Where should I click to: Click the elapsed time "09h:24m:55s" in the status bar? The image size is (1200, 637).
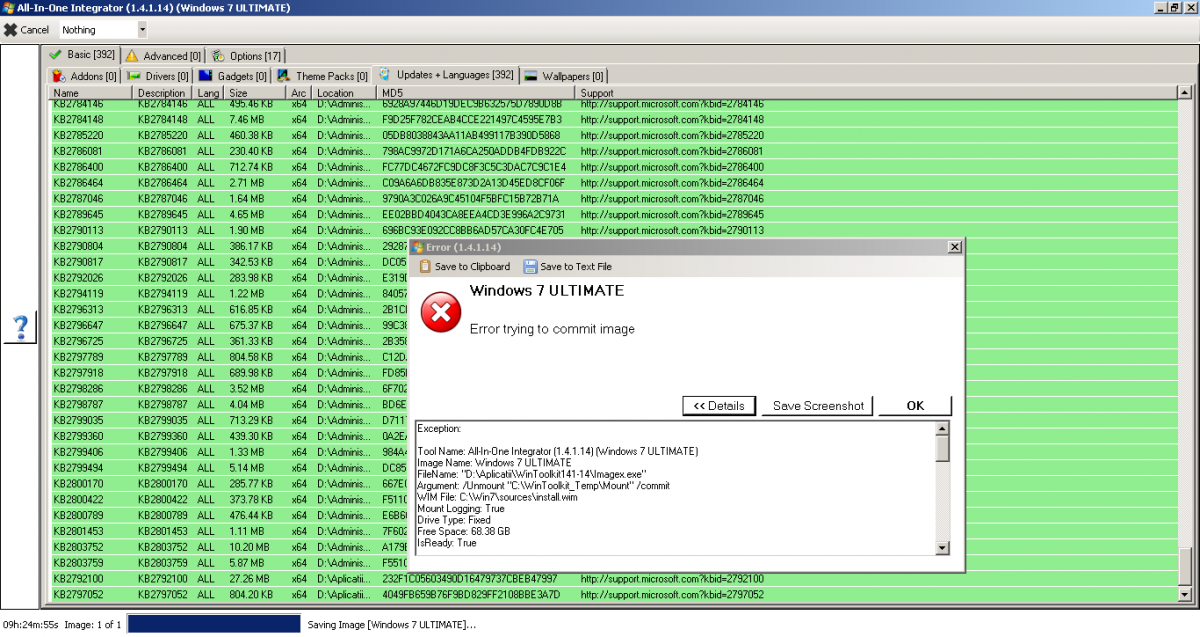(x=31, y=625)
